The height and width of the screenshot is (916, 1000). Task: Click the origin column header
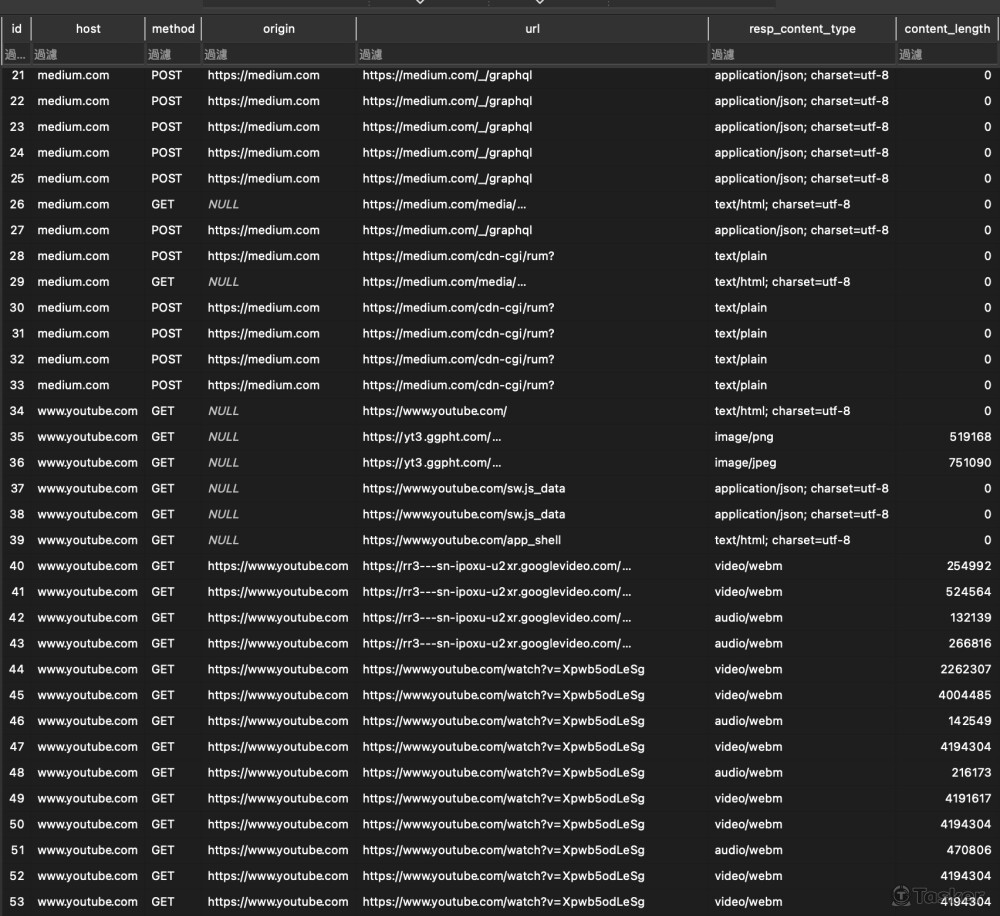(278, 29)
